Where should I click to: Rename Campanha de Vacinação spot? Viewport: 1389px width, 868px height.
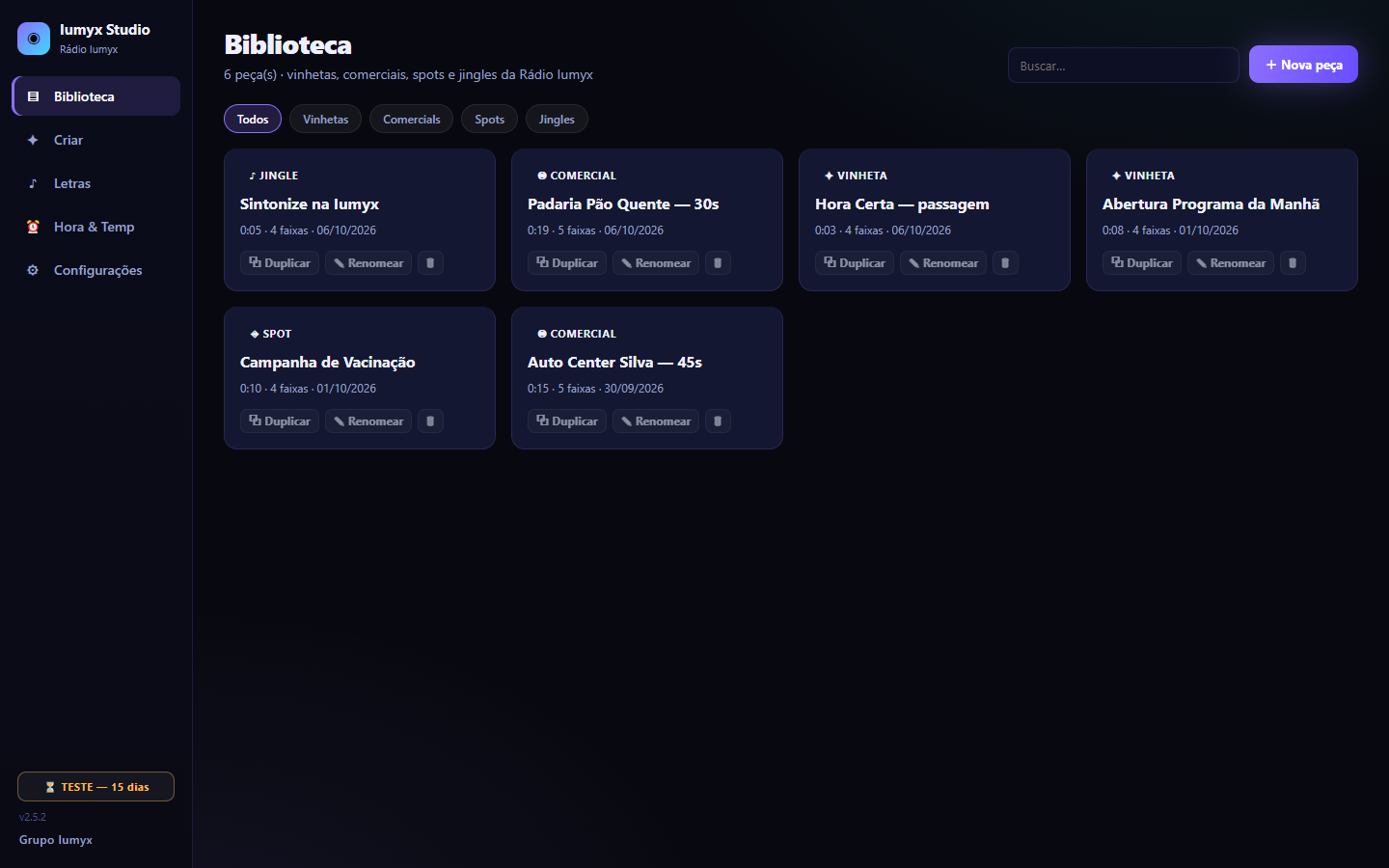click(x=368, y=421)
